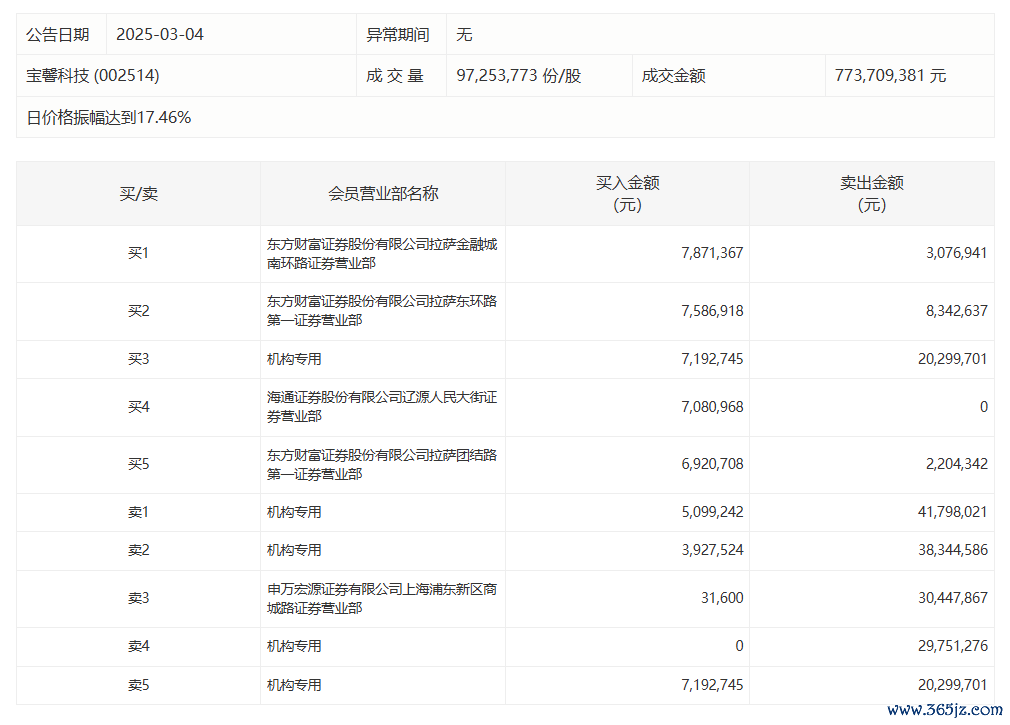The width and height of the screenshot is (1010, 725).
Task: Select buy amount 3,927,524
Action: pyautogui.click(x=712, y=551)
